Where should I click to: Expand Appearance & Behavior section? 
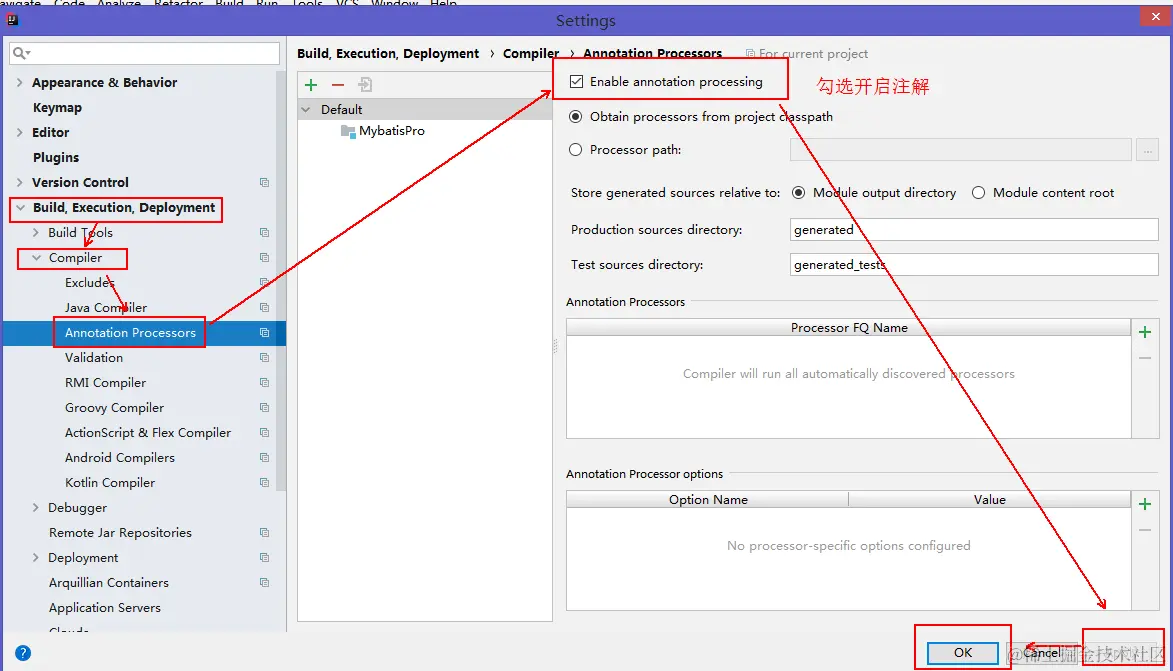pos(19,82)
